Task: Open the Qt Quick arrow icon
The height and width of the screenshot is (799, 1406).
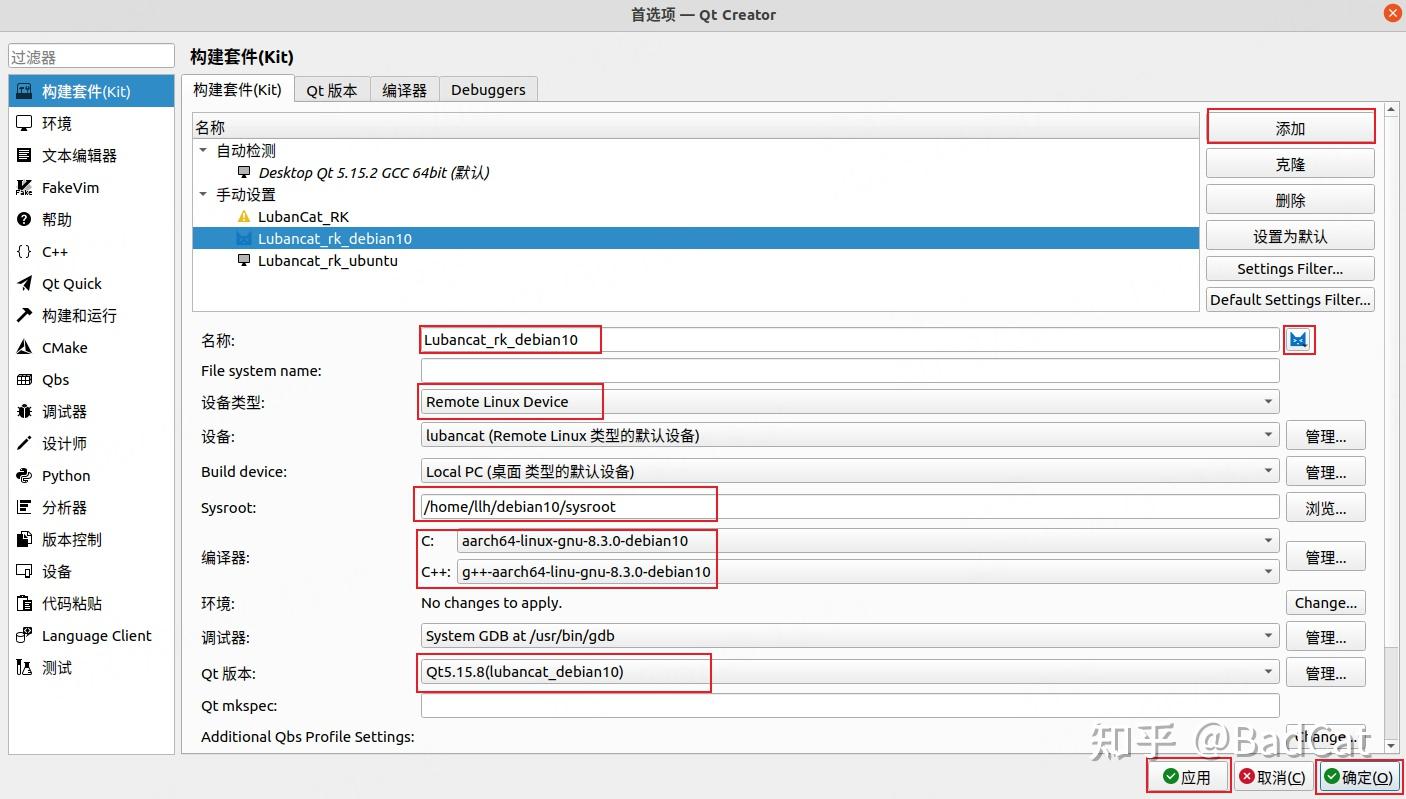Action: [24, 283]
